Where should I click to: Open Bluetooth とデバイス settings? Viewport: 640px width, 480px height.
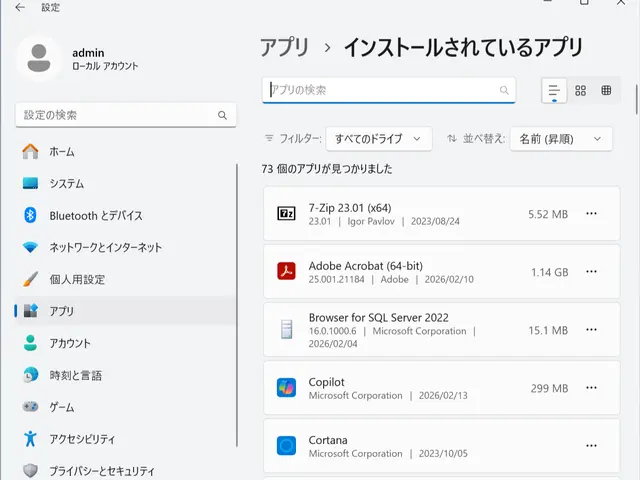coord(126,216)
